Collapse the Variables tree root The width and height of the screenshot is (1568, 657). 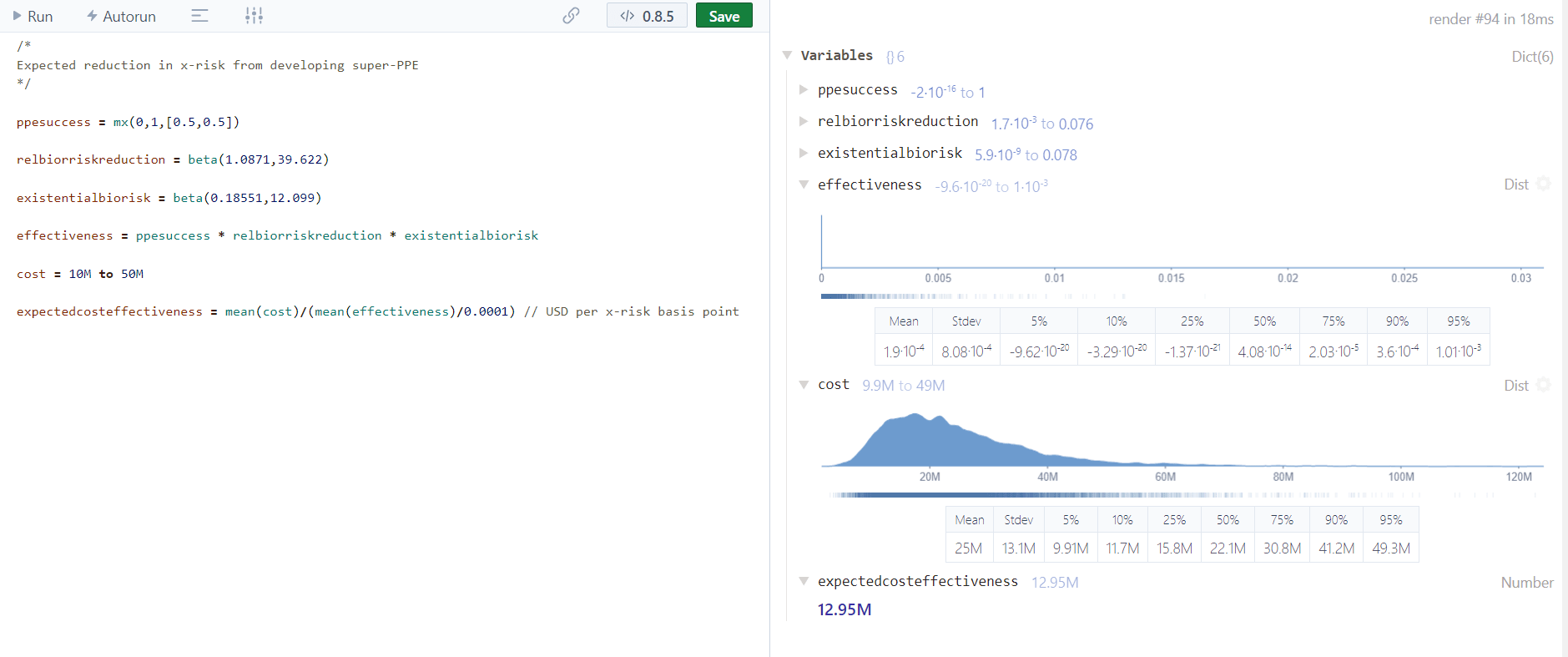(x=787, y=55)
